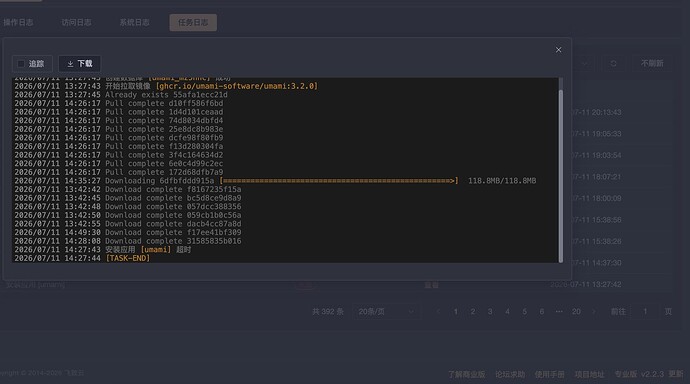Click the 118.8MB/118.8MB progress text
Screen dimensions: 690x384
click(x=502, y=181)
